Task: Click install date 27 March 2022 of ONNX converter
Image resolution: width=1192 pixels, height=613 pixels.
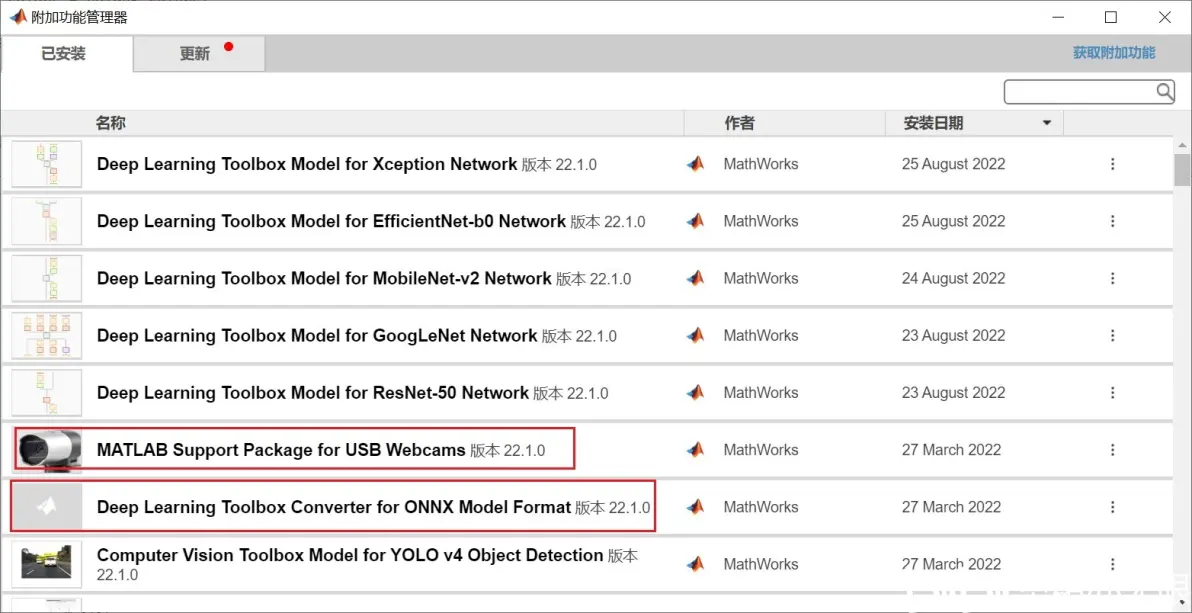Action: (x=951, y=507)
